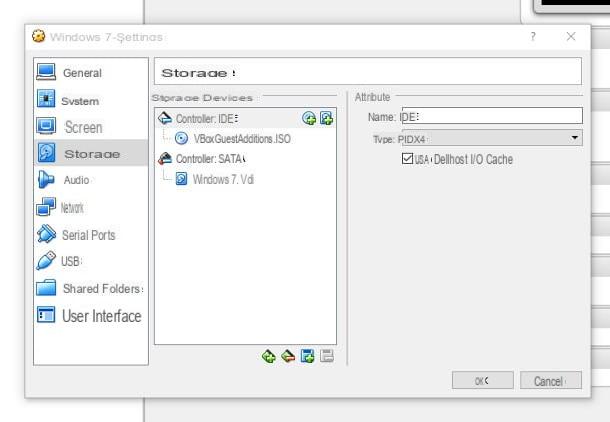This screenshot has width=610, height=422.
Task: Click the System chip icon
Action: click(46, 98)
